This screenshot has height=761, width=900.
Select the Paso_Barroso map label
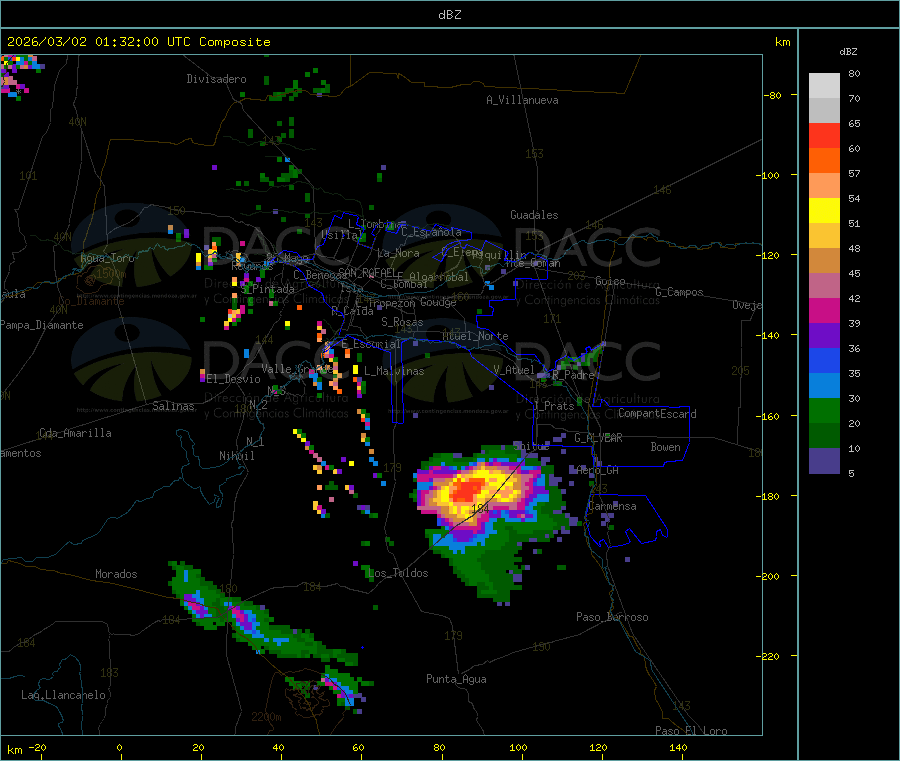[612, 617]
